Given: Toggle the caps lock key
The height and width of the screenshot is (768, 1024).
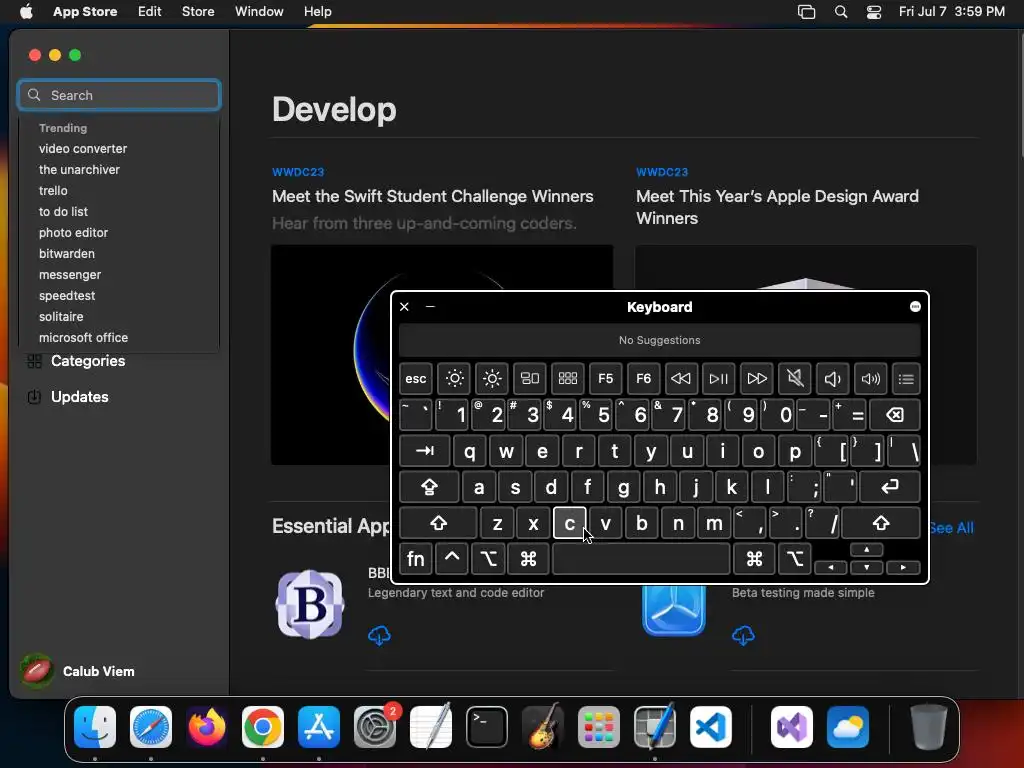Looking at the screenshot, I should pos(429,487).
